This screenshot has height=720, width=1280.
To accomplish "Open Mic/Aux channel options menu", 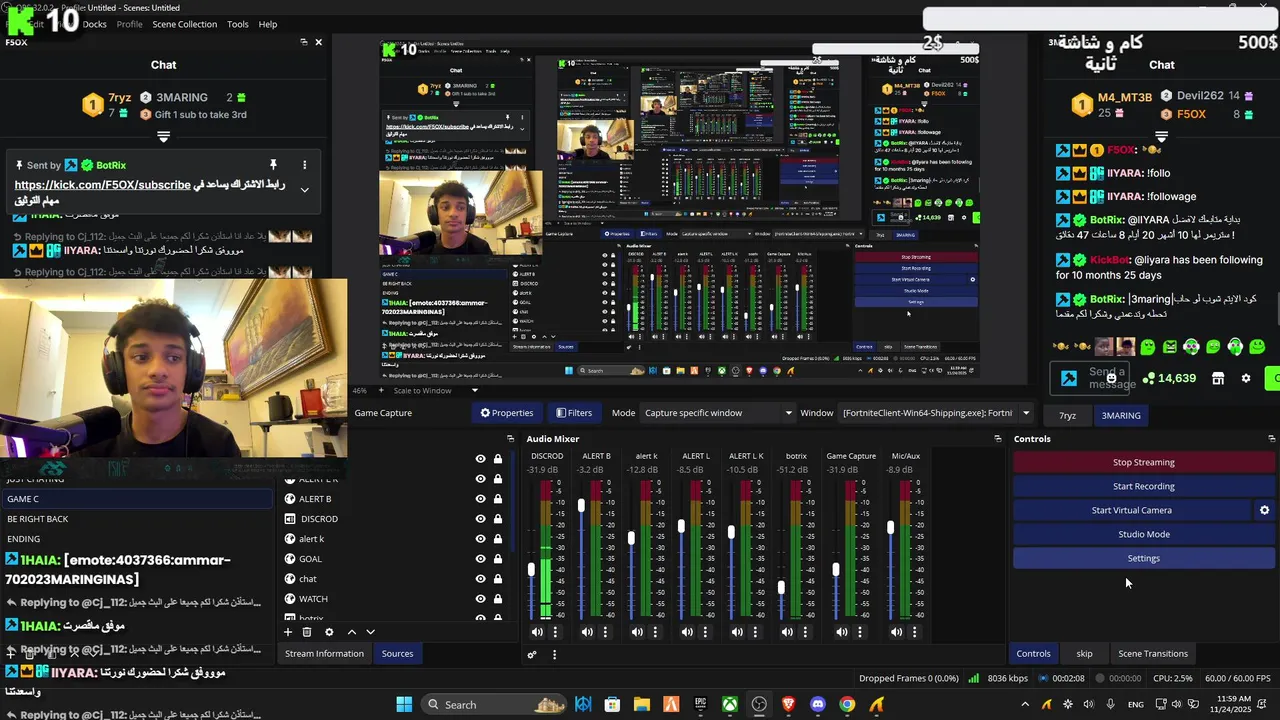I will tap(914, 632).
